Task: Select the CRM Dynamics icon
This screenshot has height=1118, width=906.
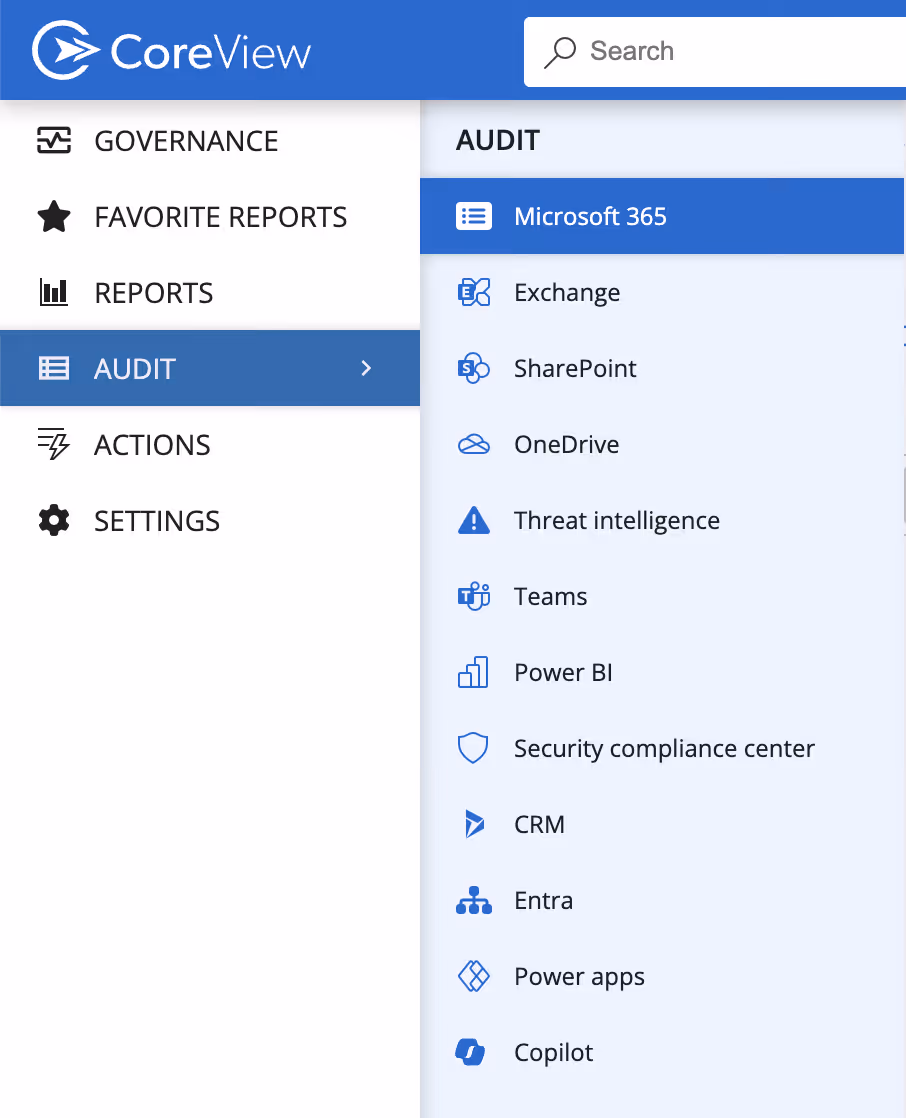Action: (473, 824)
